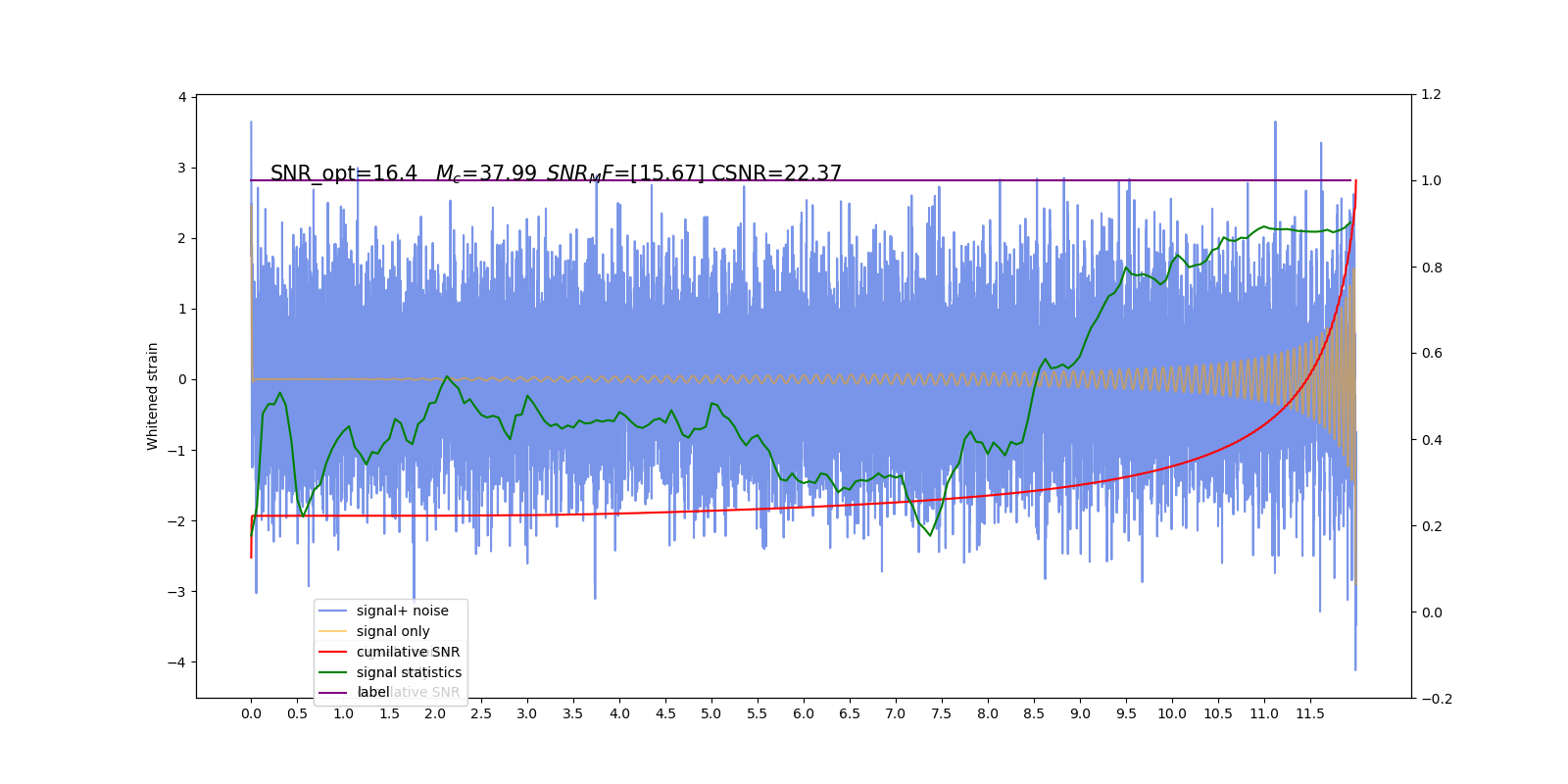Click the 'SNR_MF=[15.67]' annotation text
The image size is (1568, 784).
tap(625, 173)
